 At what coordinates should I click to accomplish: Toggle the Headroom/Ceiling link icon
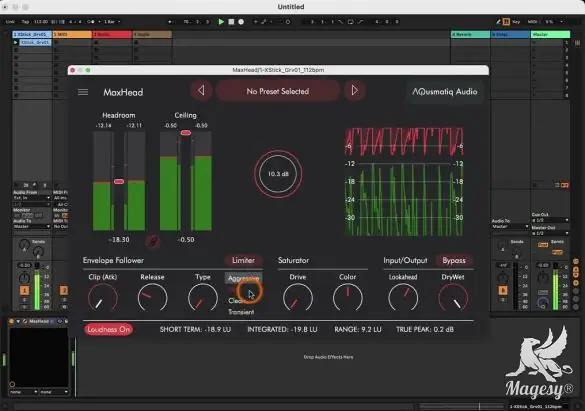pos(153,242)
